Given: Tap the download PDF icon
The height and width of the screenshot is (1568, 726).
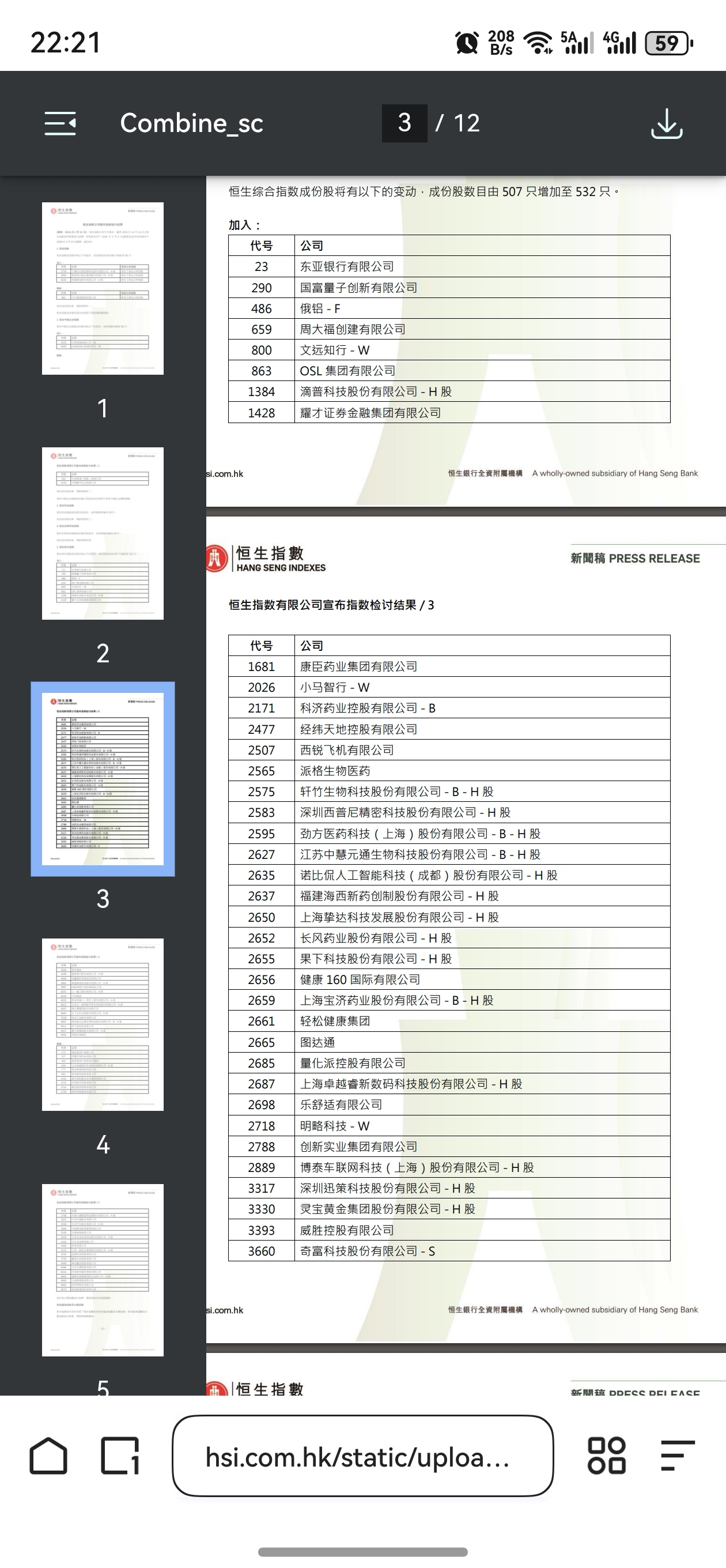Looking at the screenshot, I should 666,123.
